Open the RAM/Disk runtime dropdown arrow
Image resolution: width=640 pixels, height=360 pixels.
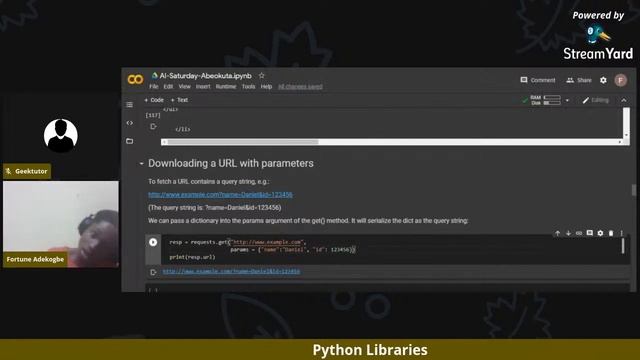pyautogui.click(x=567, y=100)
